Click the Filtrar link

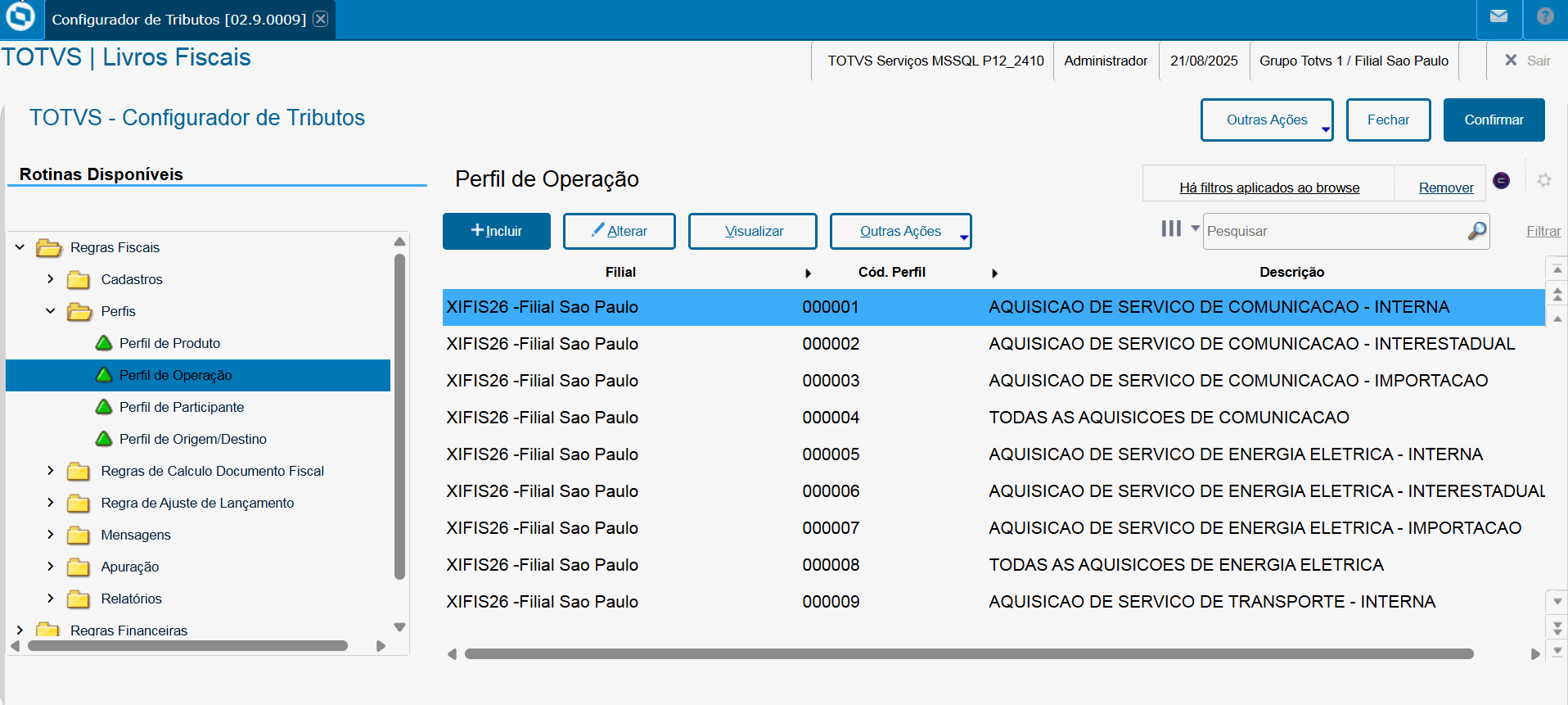tap(1543, 231)
